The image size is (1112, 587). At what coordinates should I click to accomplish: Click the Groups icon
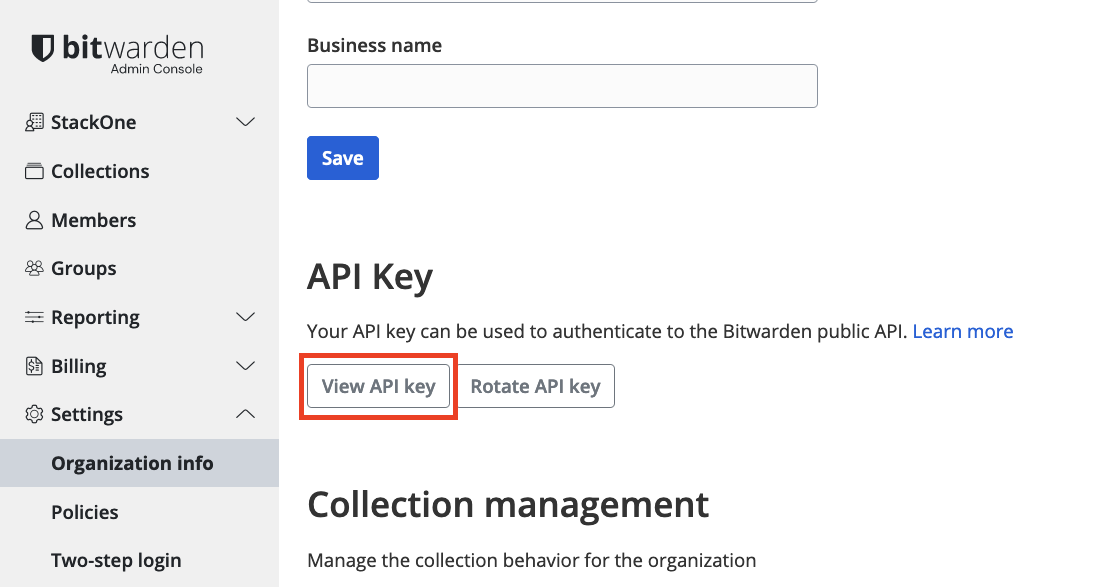pyautogui.click(x=33, y=268)
